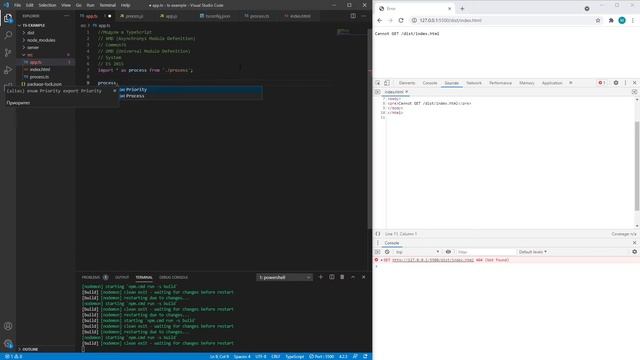Close the DevTools console drawer

pos(634,243)
